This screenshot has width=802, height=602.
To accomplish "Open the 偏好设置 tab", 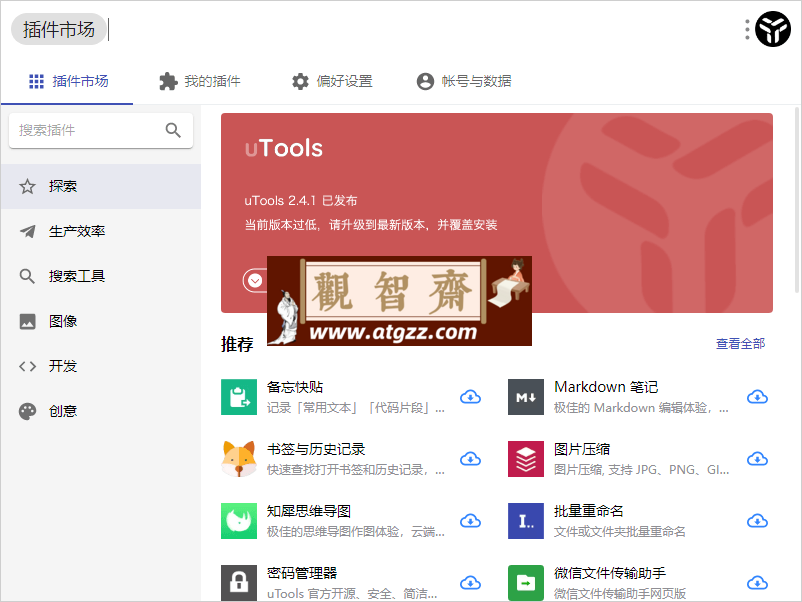I will coord(331,81).
